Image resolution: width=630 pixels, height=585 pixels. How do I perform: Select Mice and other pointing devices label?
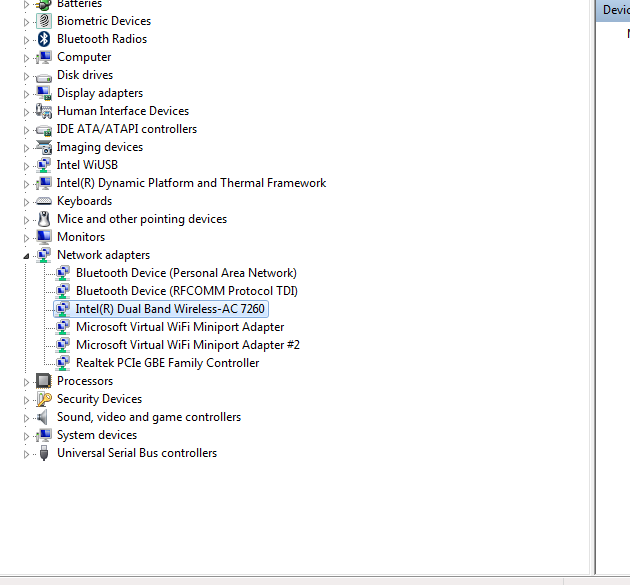point(142,219)
